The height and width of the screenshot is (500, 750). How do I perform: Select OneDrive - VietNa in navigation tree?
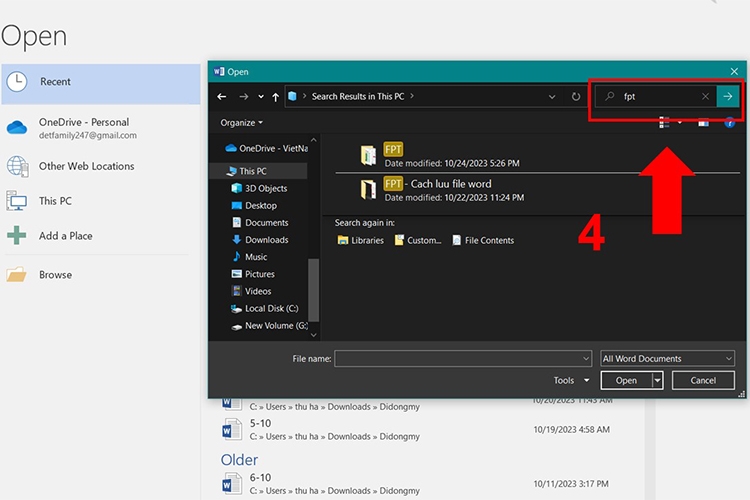tap(266, 148)
